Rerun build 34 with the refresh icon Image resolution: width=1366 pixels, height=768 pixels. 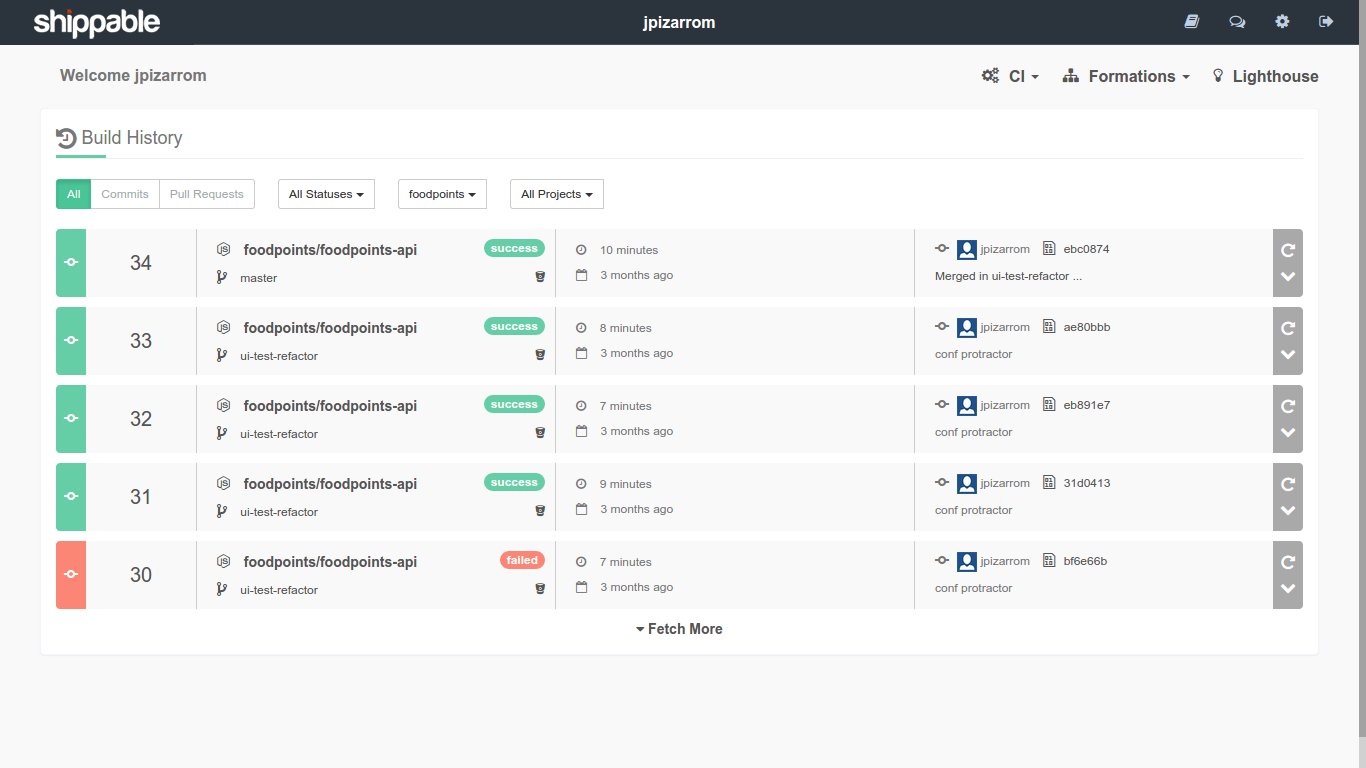(1288, 249)
